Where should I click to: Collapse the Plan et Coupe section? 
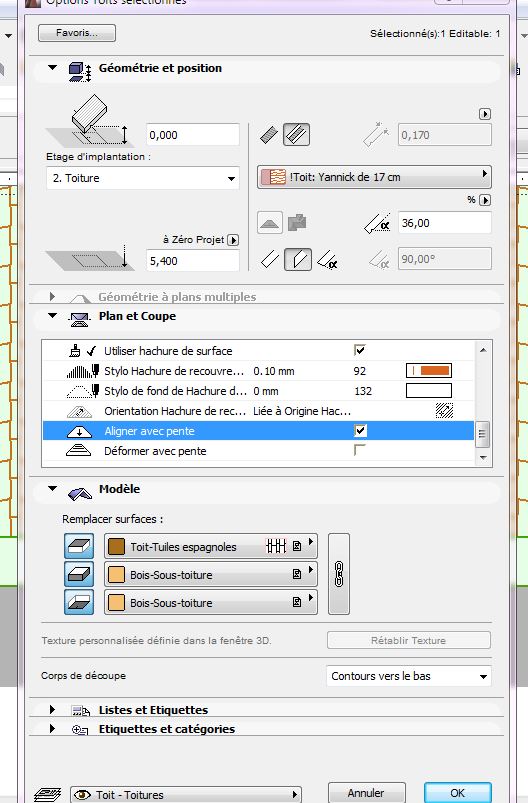52,315
